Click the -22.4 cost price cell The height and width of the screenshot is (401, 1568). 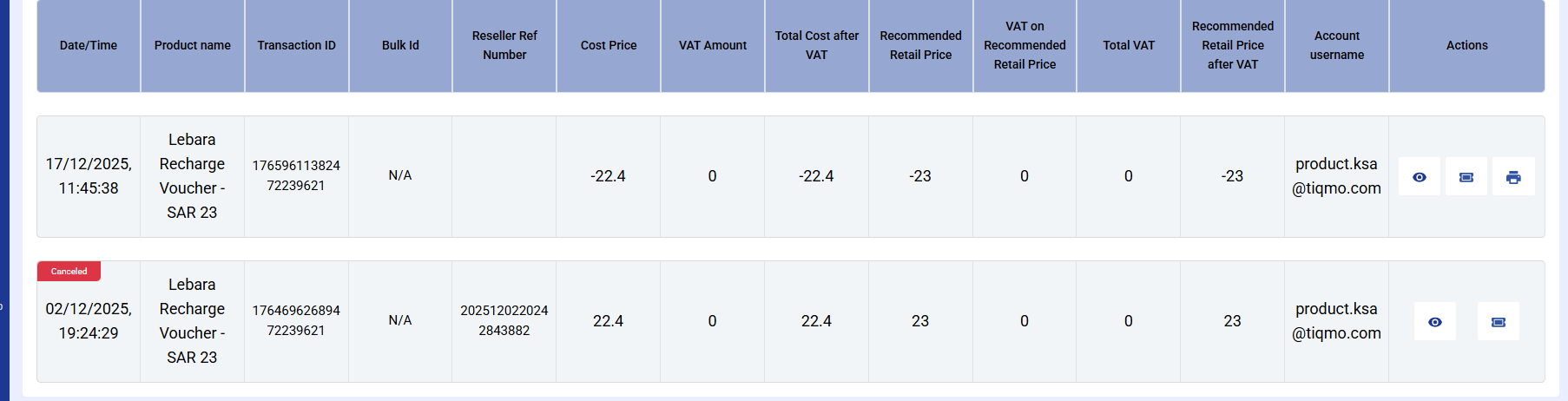608,176
